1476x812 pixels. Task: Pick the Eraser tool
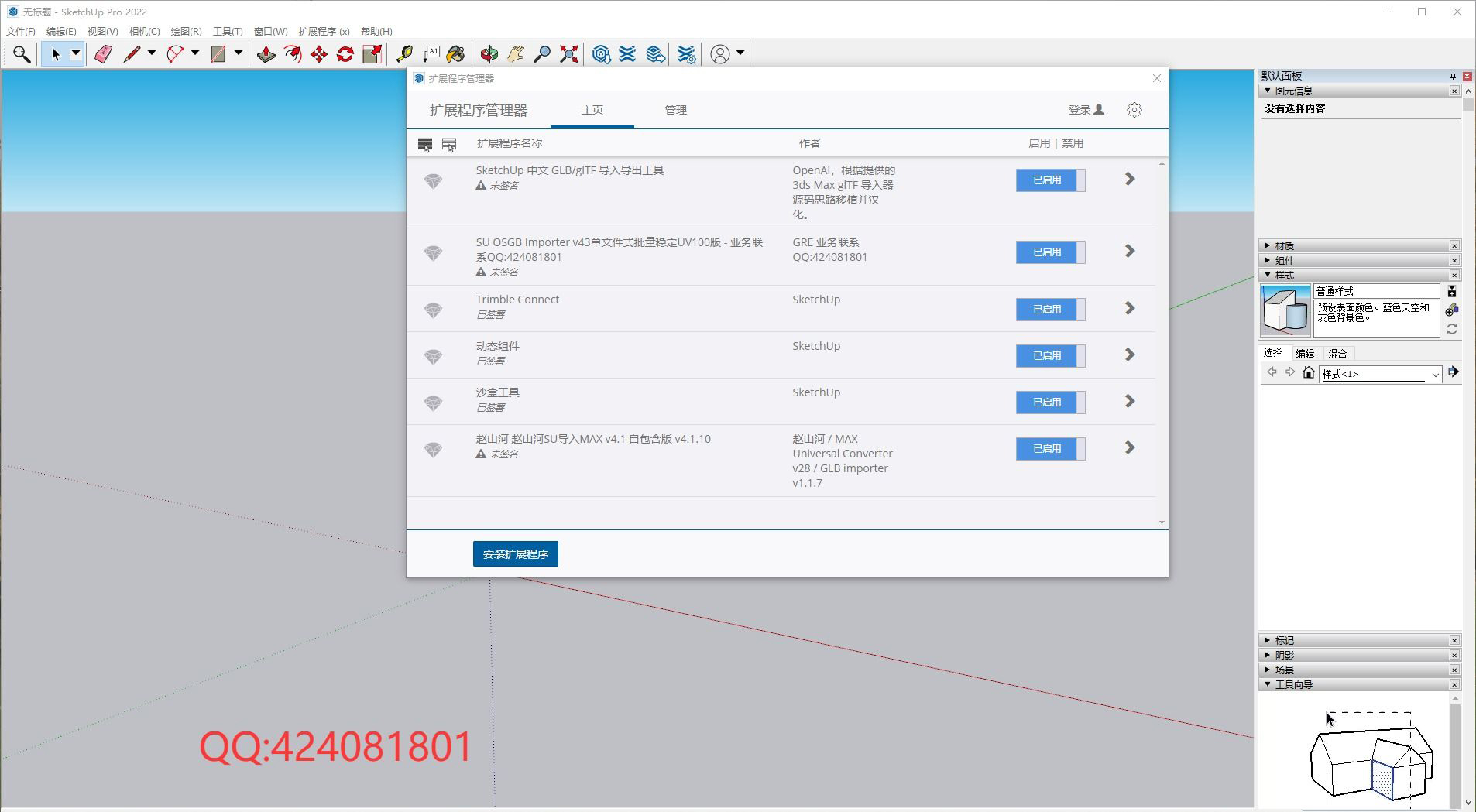click(x=103, y=54)
